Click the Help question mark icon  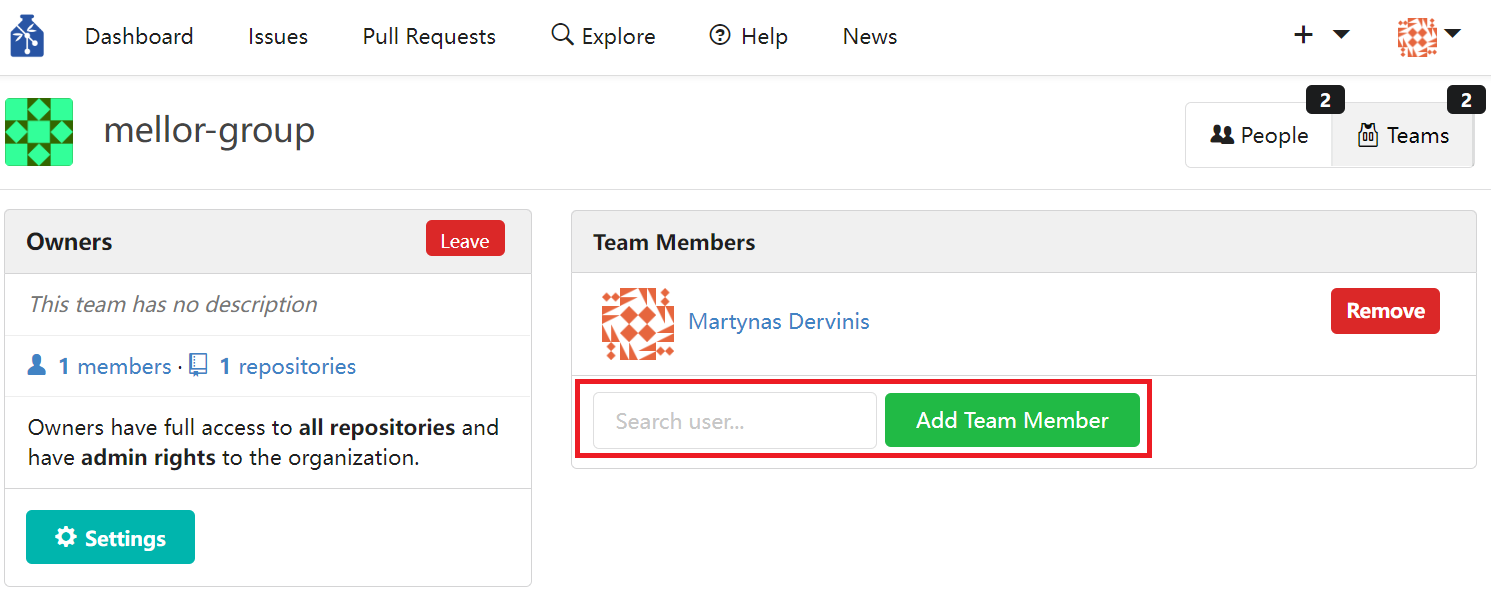coord(720,36)
